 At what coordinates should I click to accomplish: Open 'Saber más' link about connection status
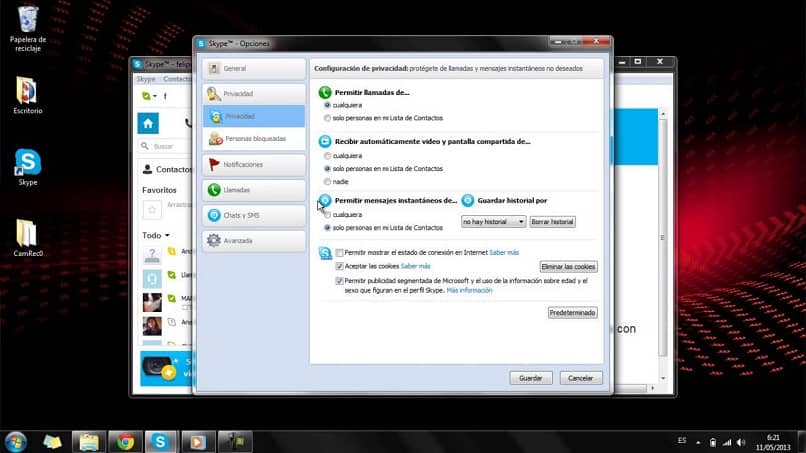(504, 252)
